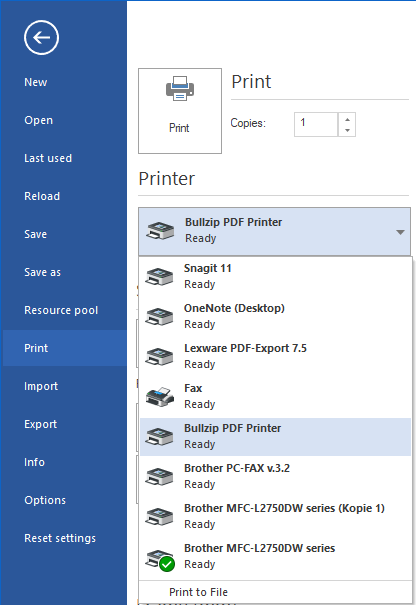The image size is (416, 605).
Task: Click the selected Bullzip PDF Printer combo box
Action: pos(274,231)
